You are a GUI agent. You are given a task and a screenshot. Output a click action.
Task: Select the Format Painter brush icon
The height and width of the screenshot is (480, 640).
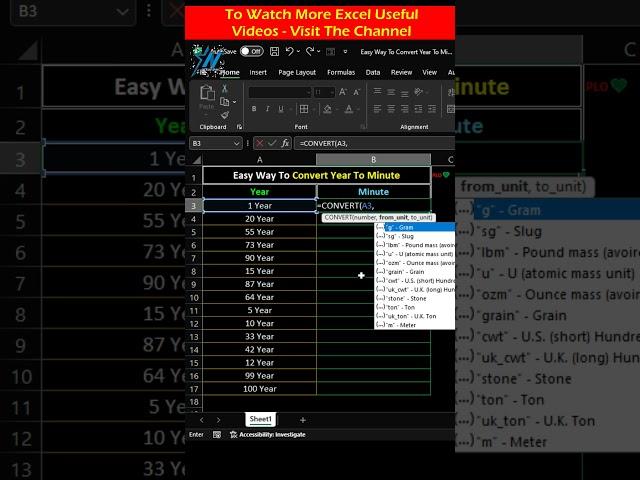click(224, 115)
